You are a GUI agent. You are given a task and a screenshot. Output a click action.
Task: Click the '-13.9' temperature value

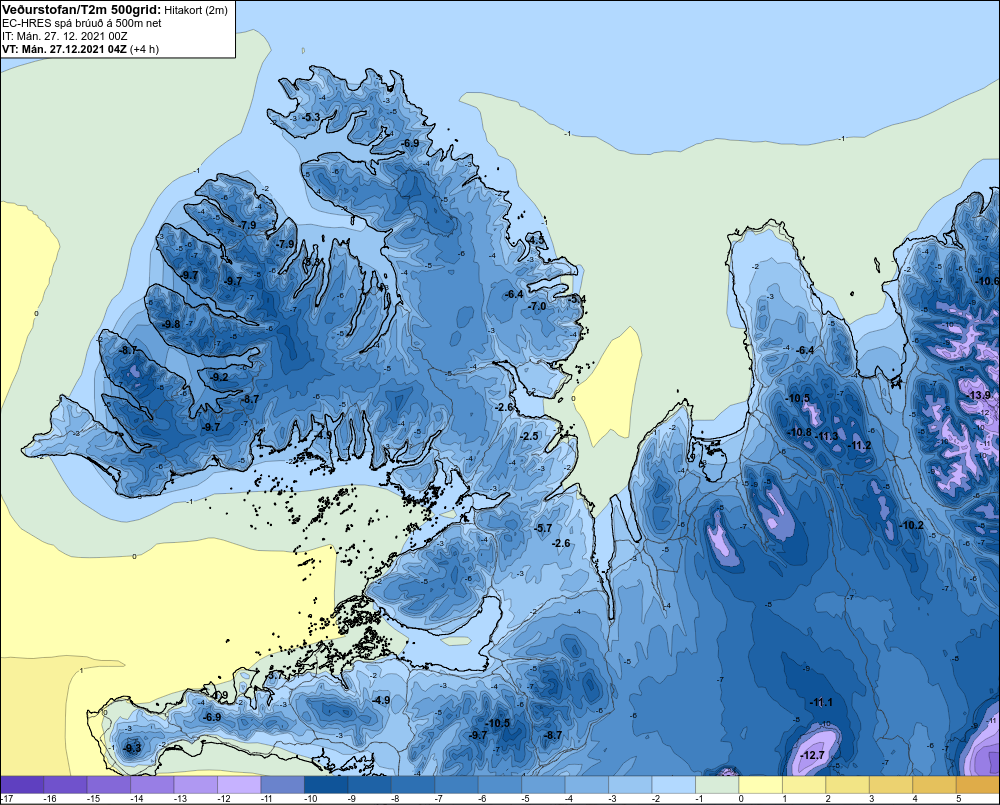(980, 395)
